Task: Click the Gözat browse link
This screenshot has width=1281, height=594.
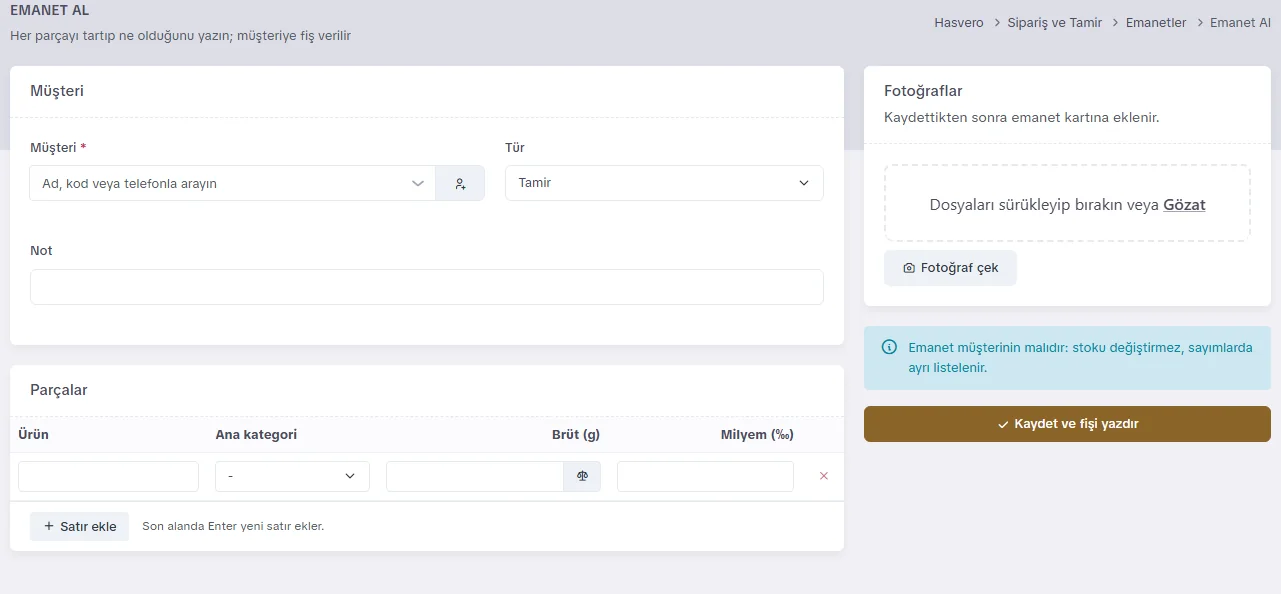Action: [x=1184, y=205]
